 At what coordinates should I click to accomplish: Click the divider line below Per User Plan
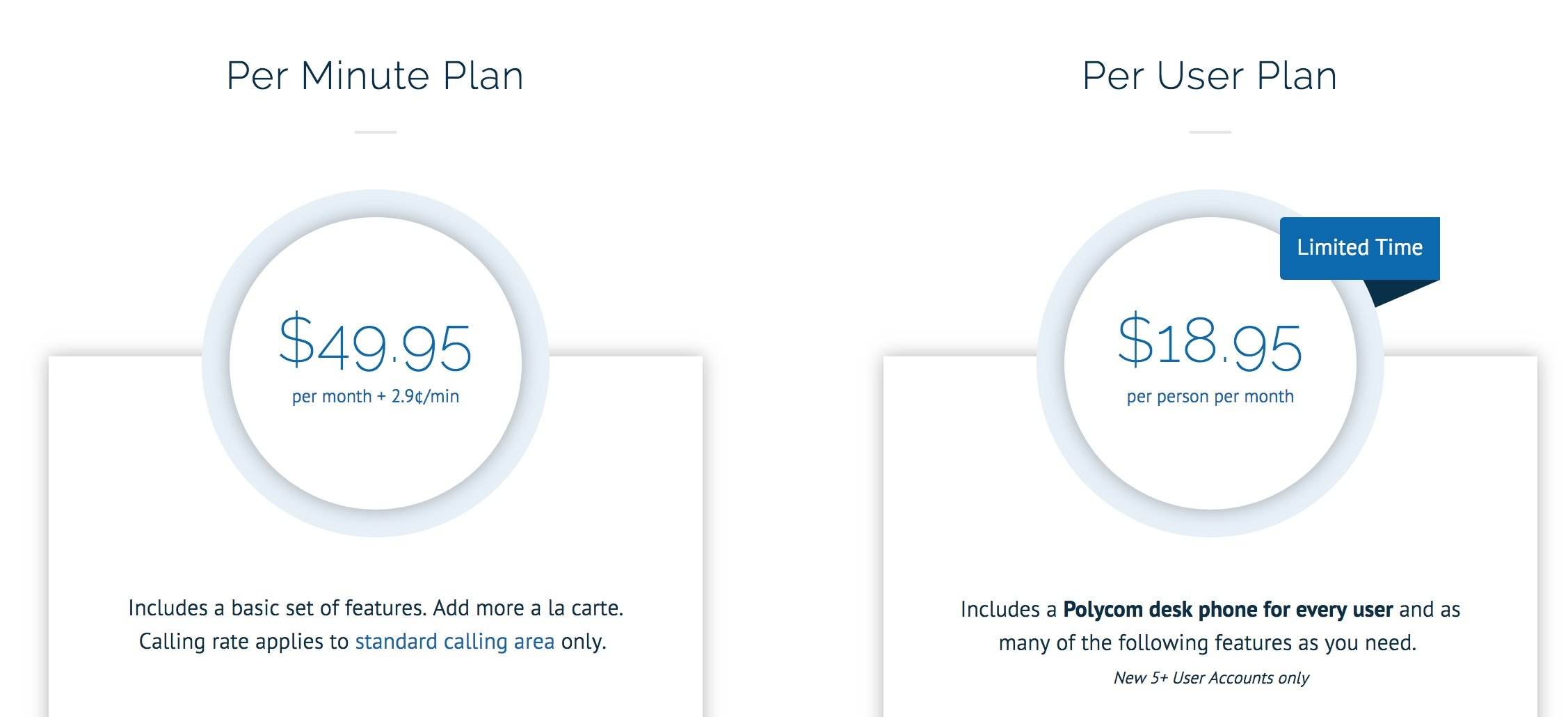(1210, 132)
